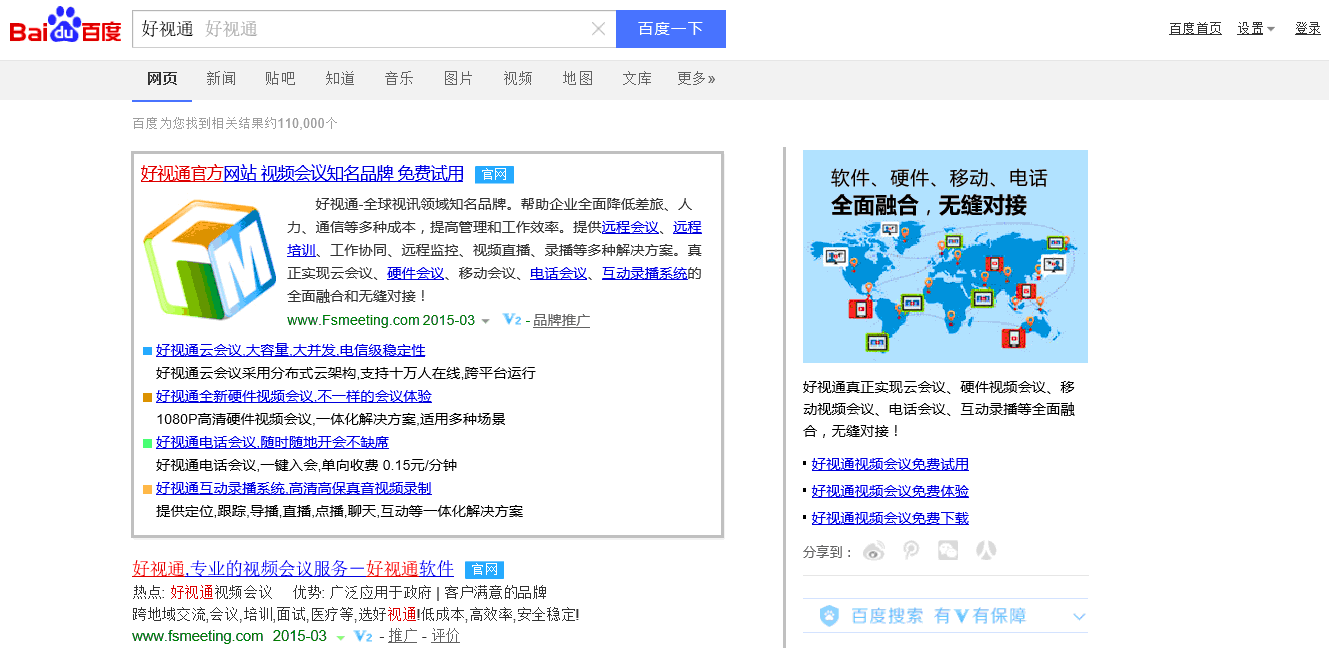Image resolution: width=1329 pixels, height=648 pixels.
Task: Click the second share icon with P symbol
Action: tap(911, 551)
